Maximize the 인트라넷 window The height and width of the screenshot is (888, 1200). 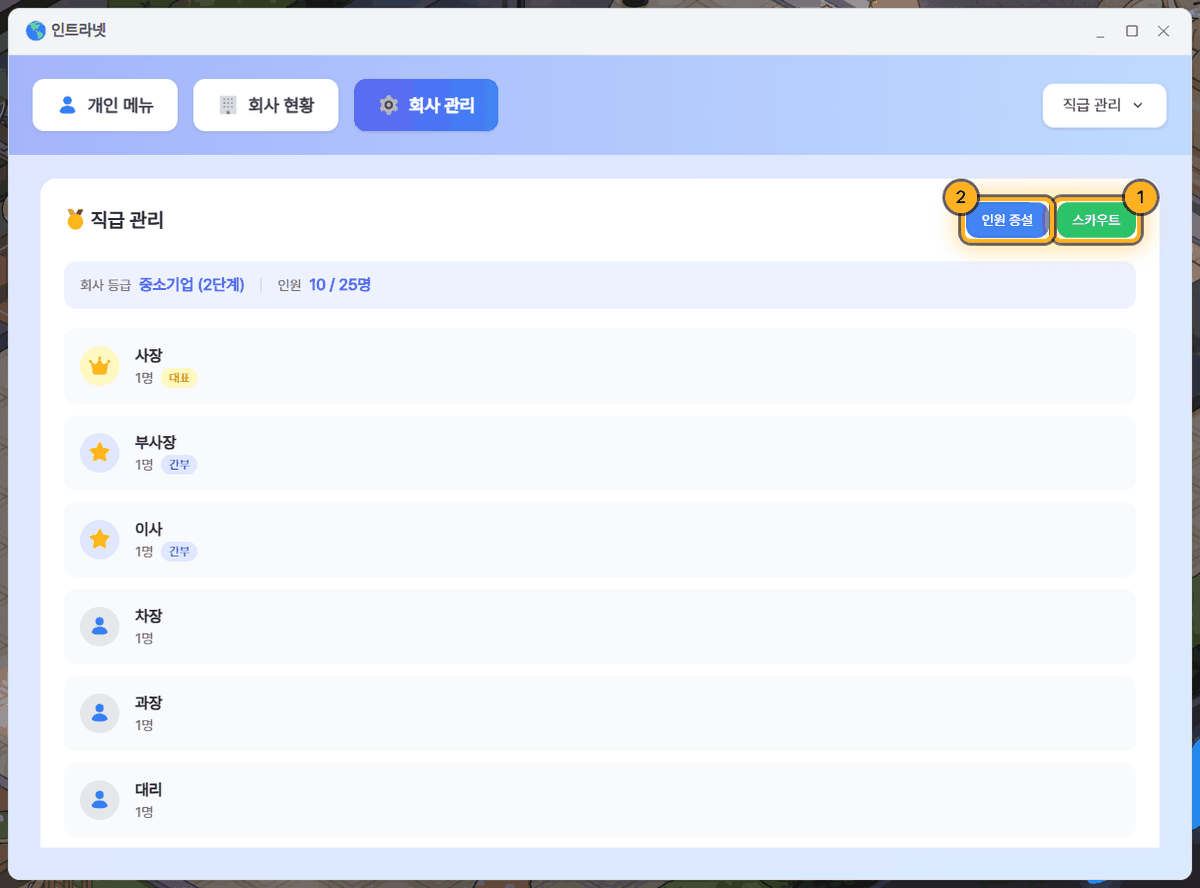click(1132, 31)
